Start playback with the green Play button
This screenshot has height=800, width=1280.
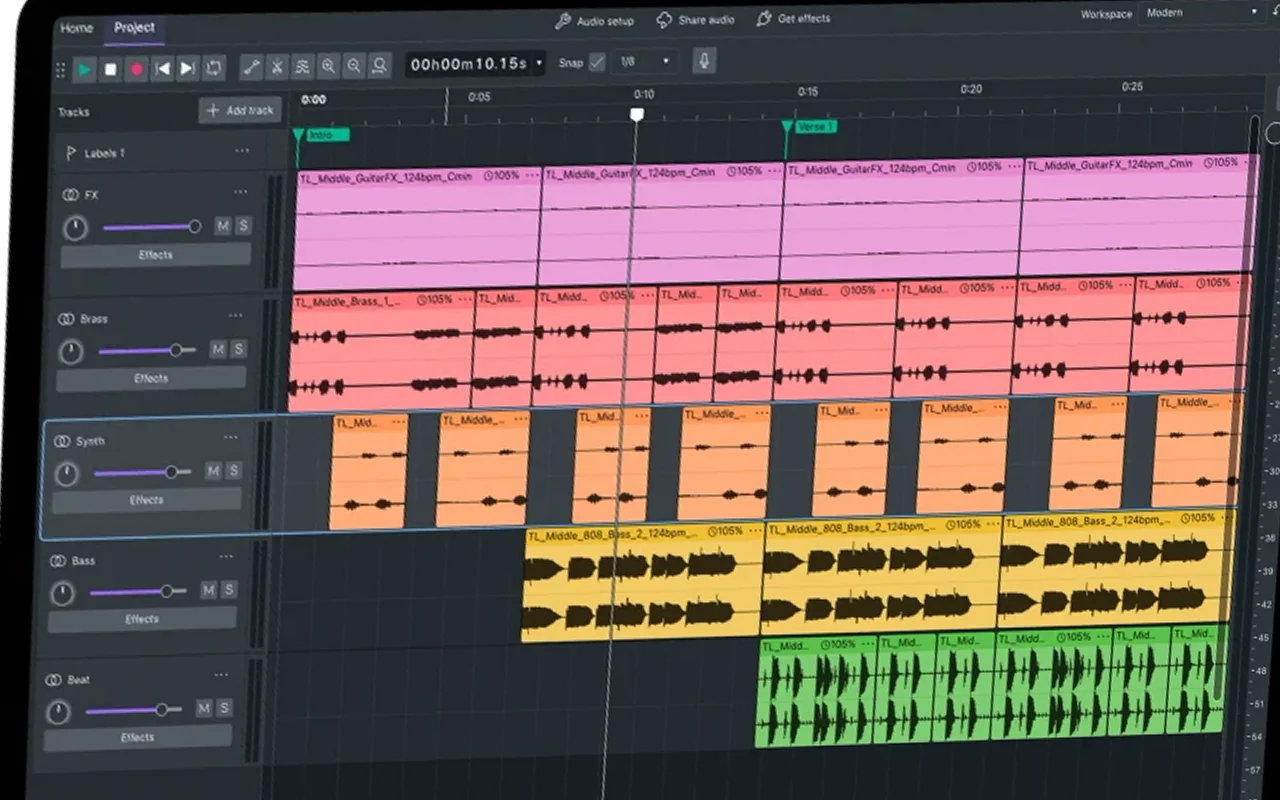(x=85, y=70)
